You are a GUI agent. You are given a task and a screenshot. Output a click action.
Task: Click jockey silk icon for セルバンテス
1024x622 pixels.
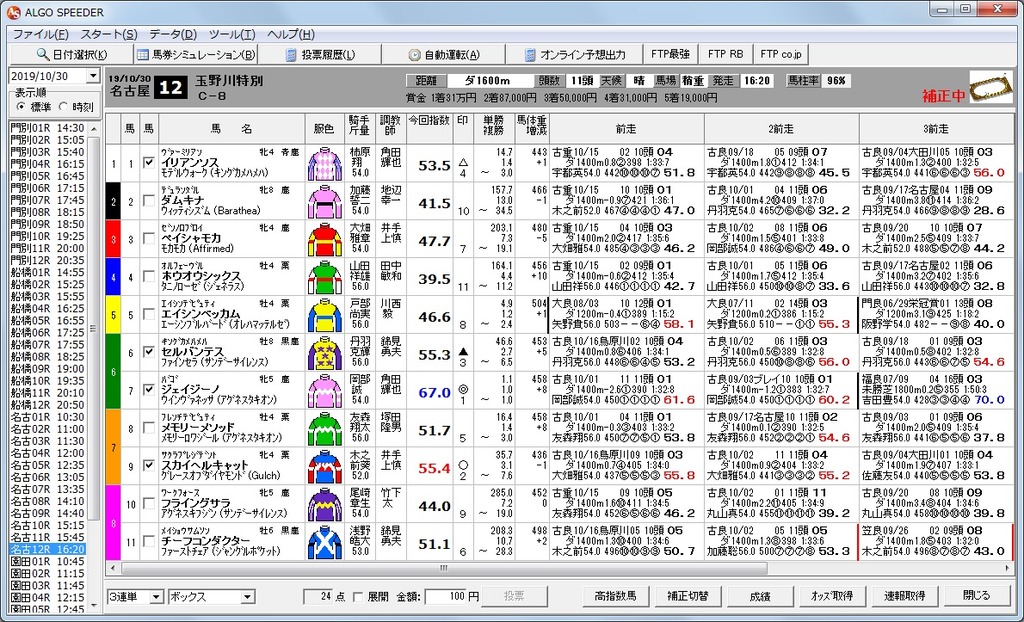(x=325, y=353)
